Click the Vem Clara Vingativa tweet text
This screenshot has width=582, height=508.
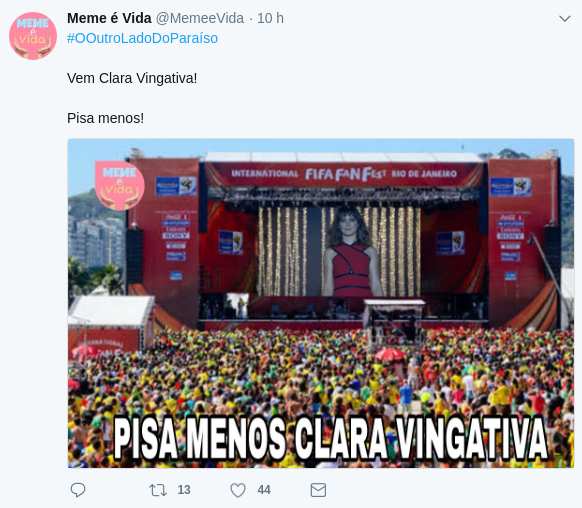click(x=132, y=78)
